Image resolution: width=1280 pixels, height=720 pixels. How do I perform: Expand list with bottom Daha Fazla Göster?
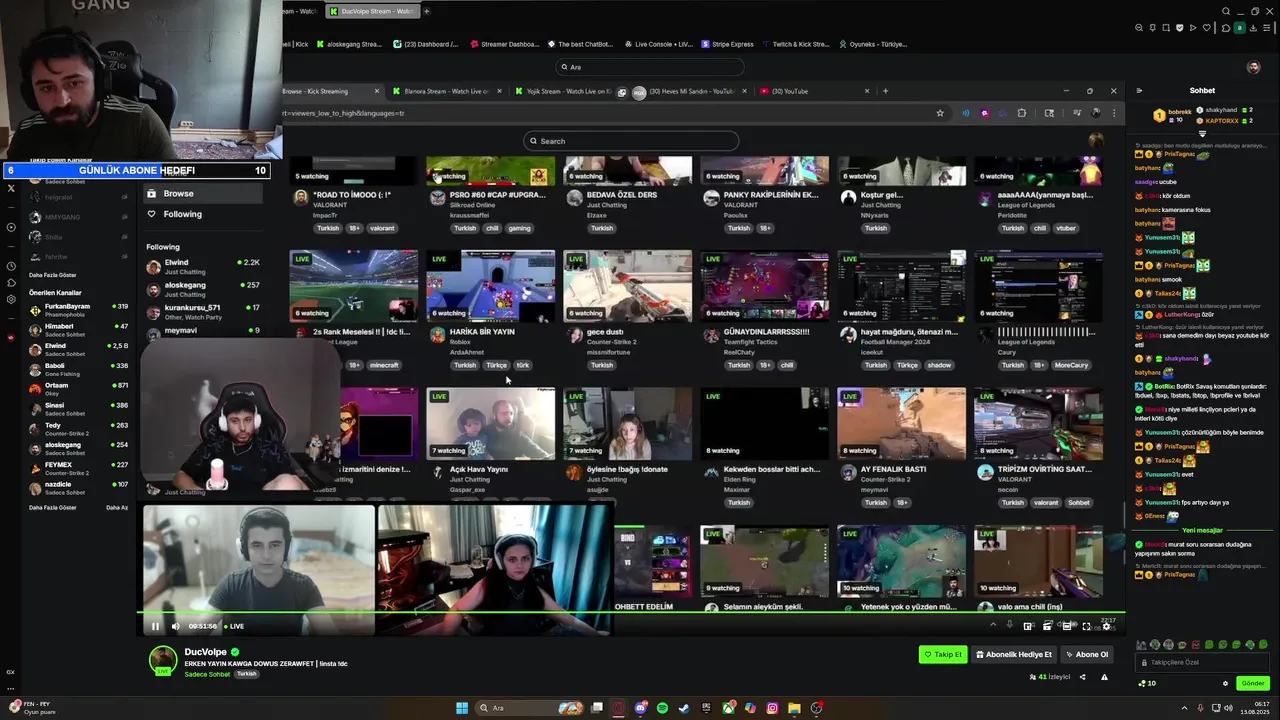52,507
